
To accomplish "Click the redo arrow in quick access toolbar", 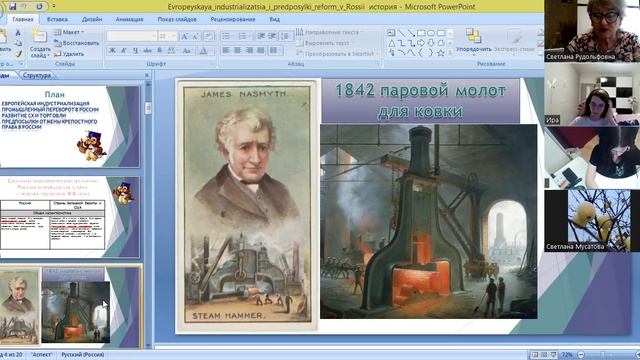I will coord(39,7).
